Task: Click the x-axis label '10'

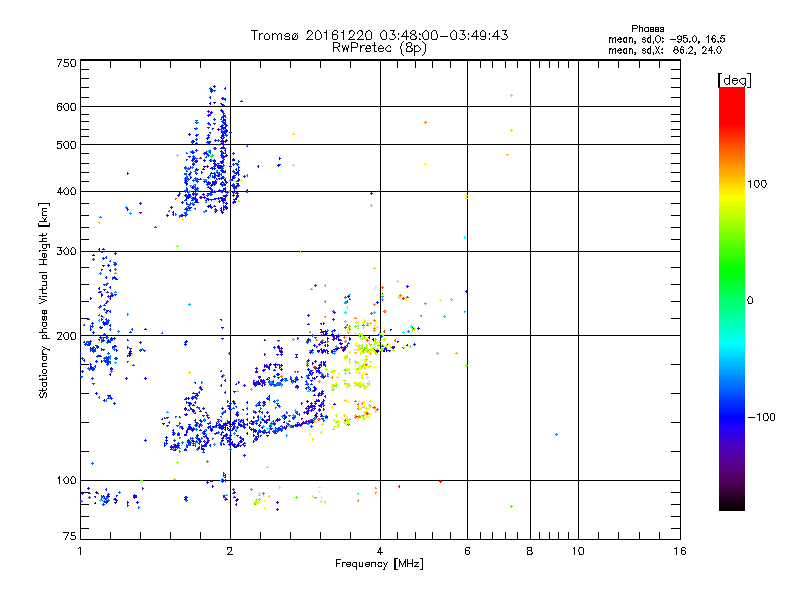Action: [578, 551]
